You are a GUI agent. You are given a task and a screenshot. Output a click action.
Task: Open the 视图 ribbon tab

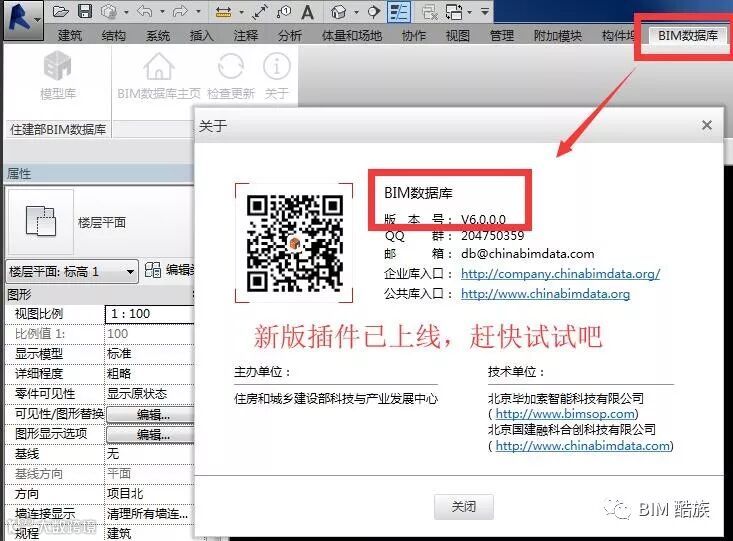pyautogui.click(x=458, y=36)
